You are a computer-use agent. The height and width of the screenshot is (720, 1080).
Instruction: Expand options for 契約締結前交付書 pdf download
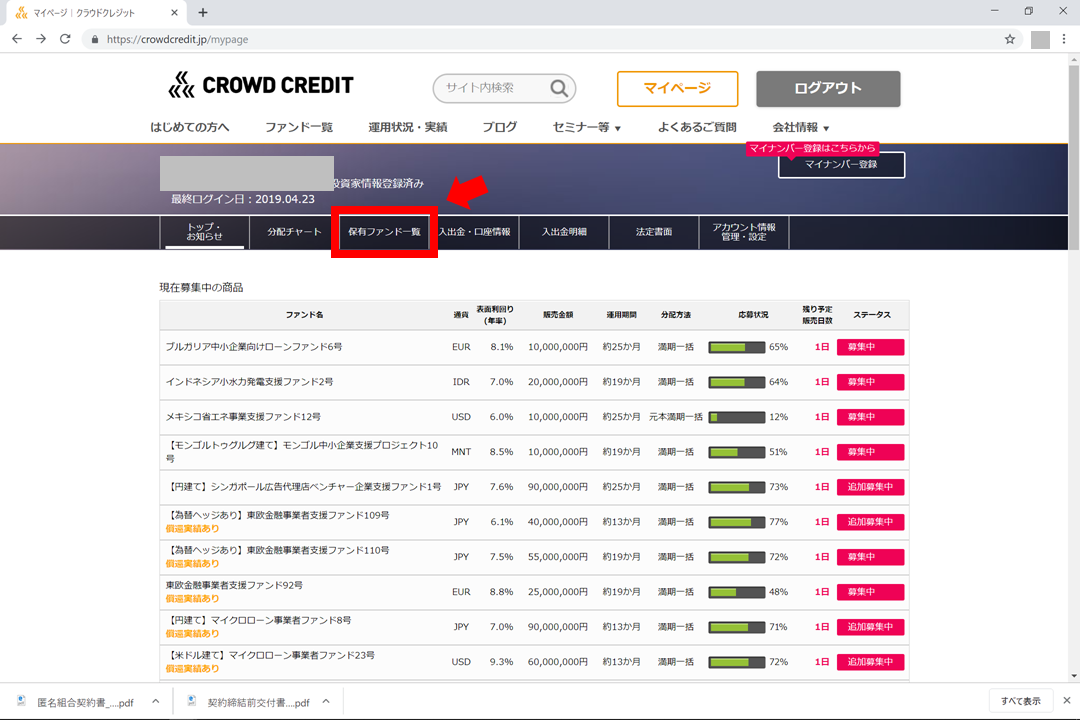point(326,701)
